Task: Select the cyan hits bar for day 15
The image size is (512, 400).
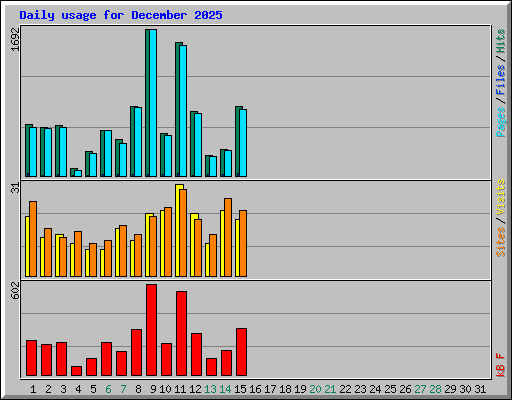Action: coord(243,143)
